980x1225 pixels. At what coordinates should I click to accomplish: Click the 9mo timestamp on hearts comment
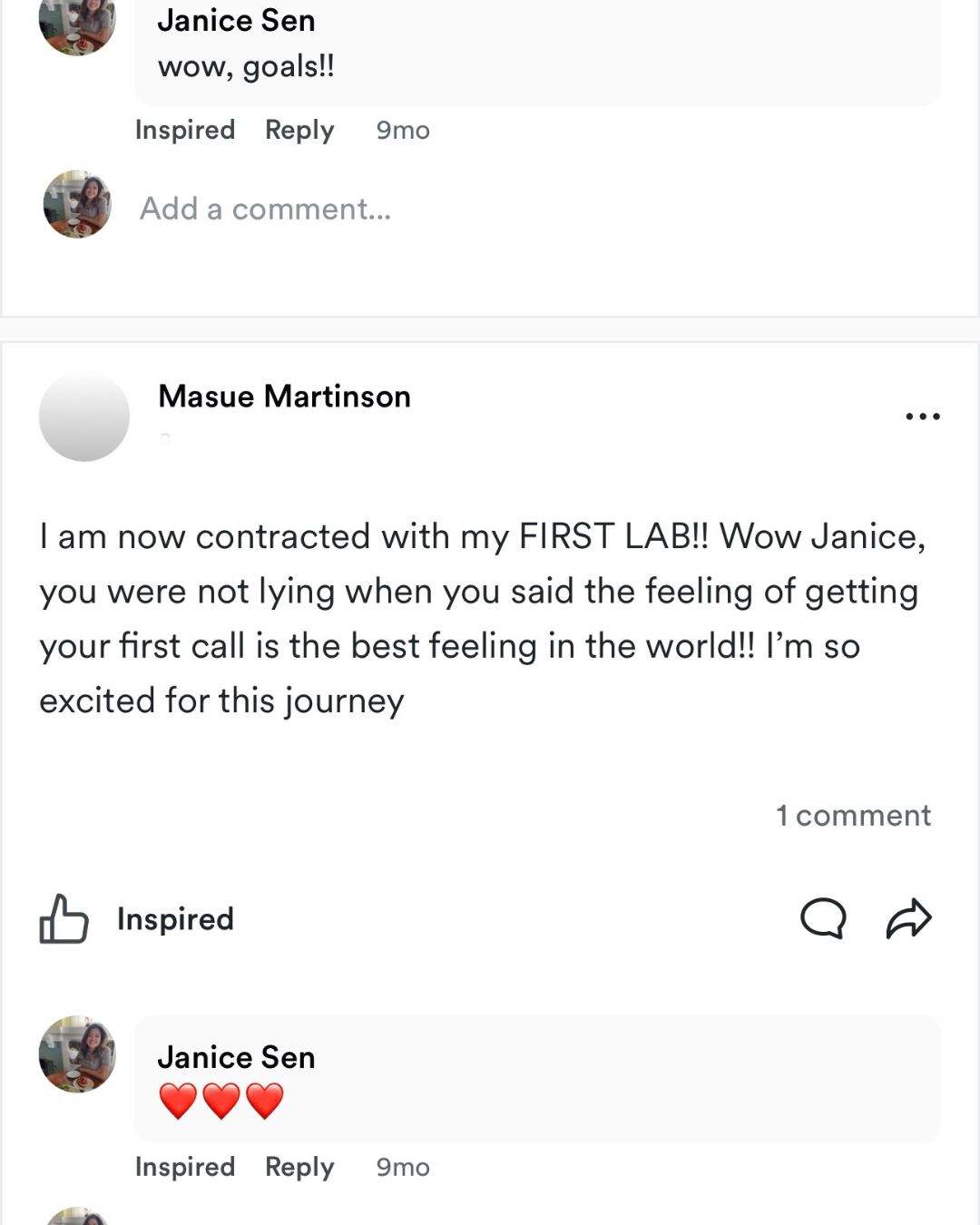(403, 1167)
